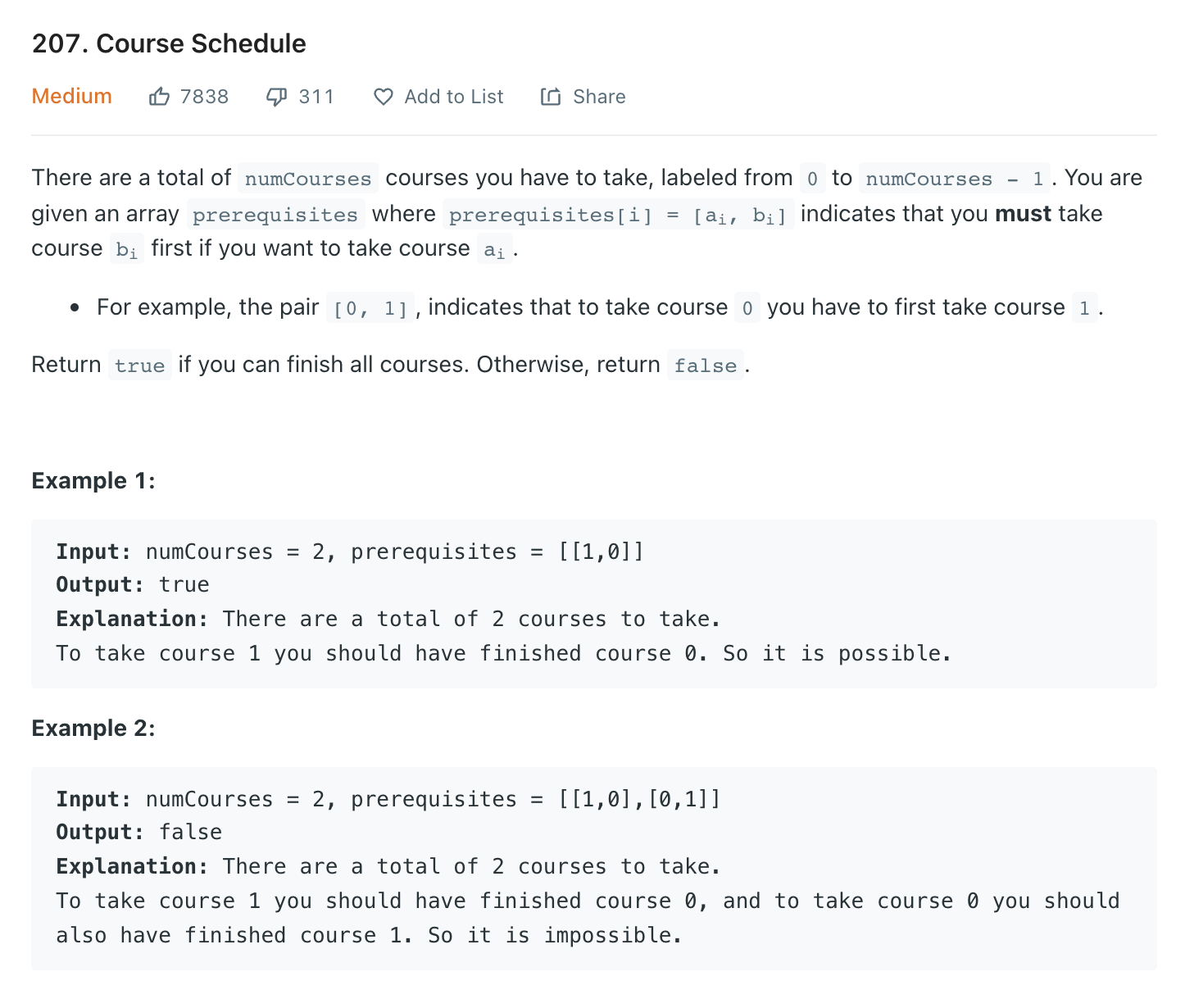1185x1008 pixels.
Task: Click the Share export icon
Action: (x=550, y=96)
